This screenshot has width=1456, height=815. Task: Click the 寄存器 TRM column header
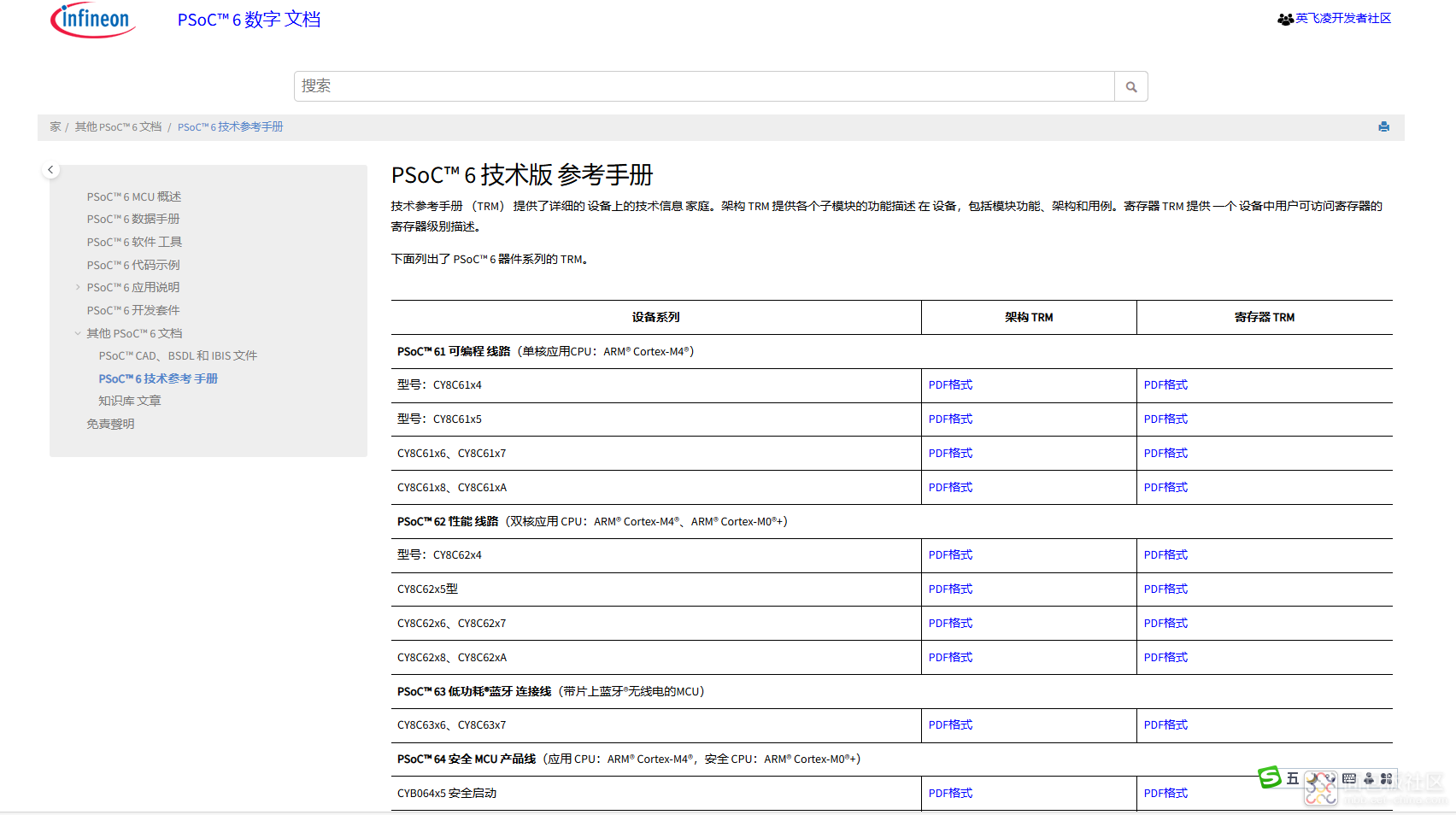coord(1265,317)
